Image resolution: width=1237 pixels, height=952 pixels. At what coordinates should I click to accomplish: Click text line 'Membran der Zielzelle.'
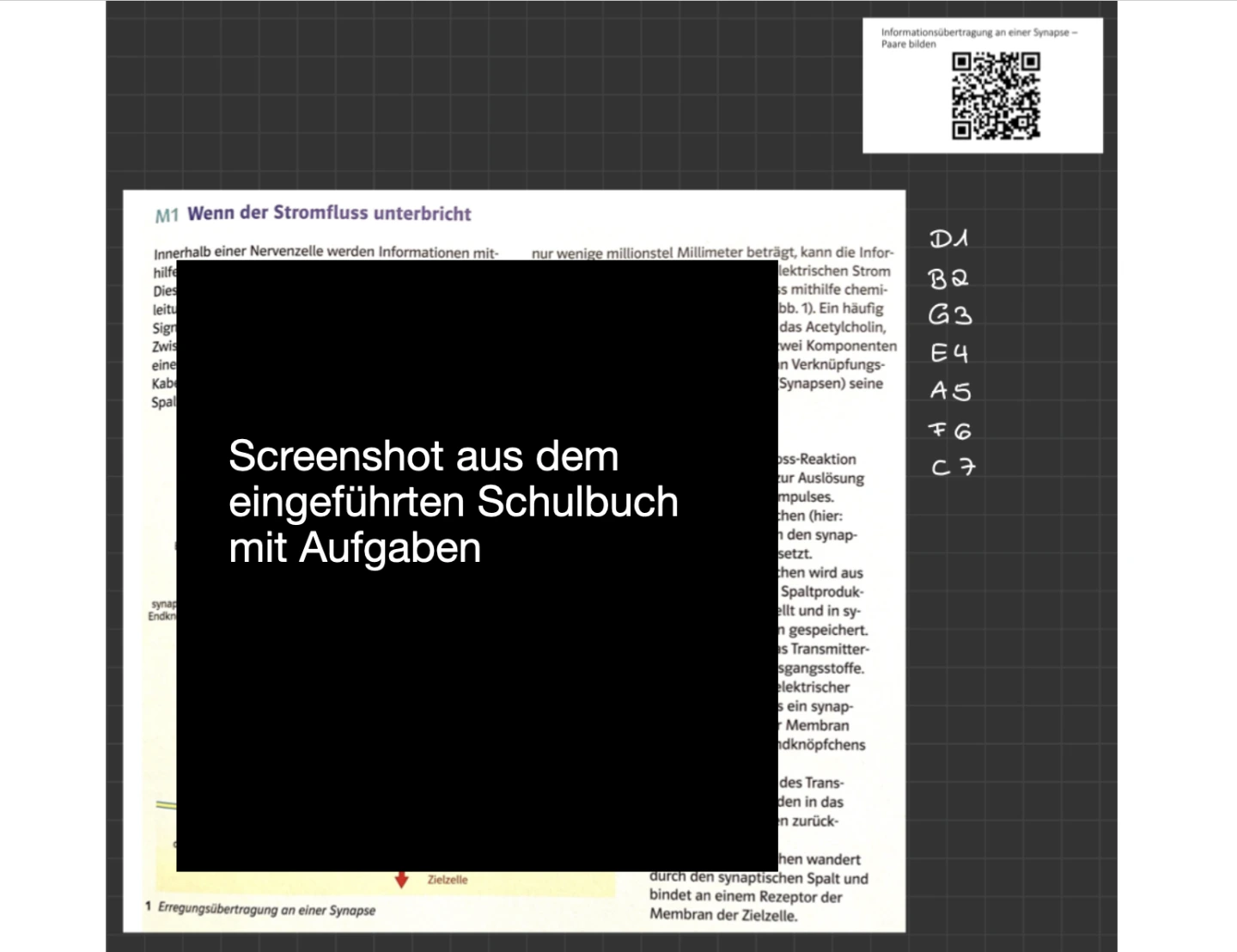click(722, 915)
